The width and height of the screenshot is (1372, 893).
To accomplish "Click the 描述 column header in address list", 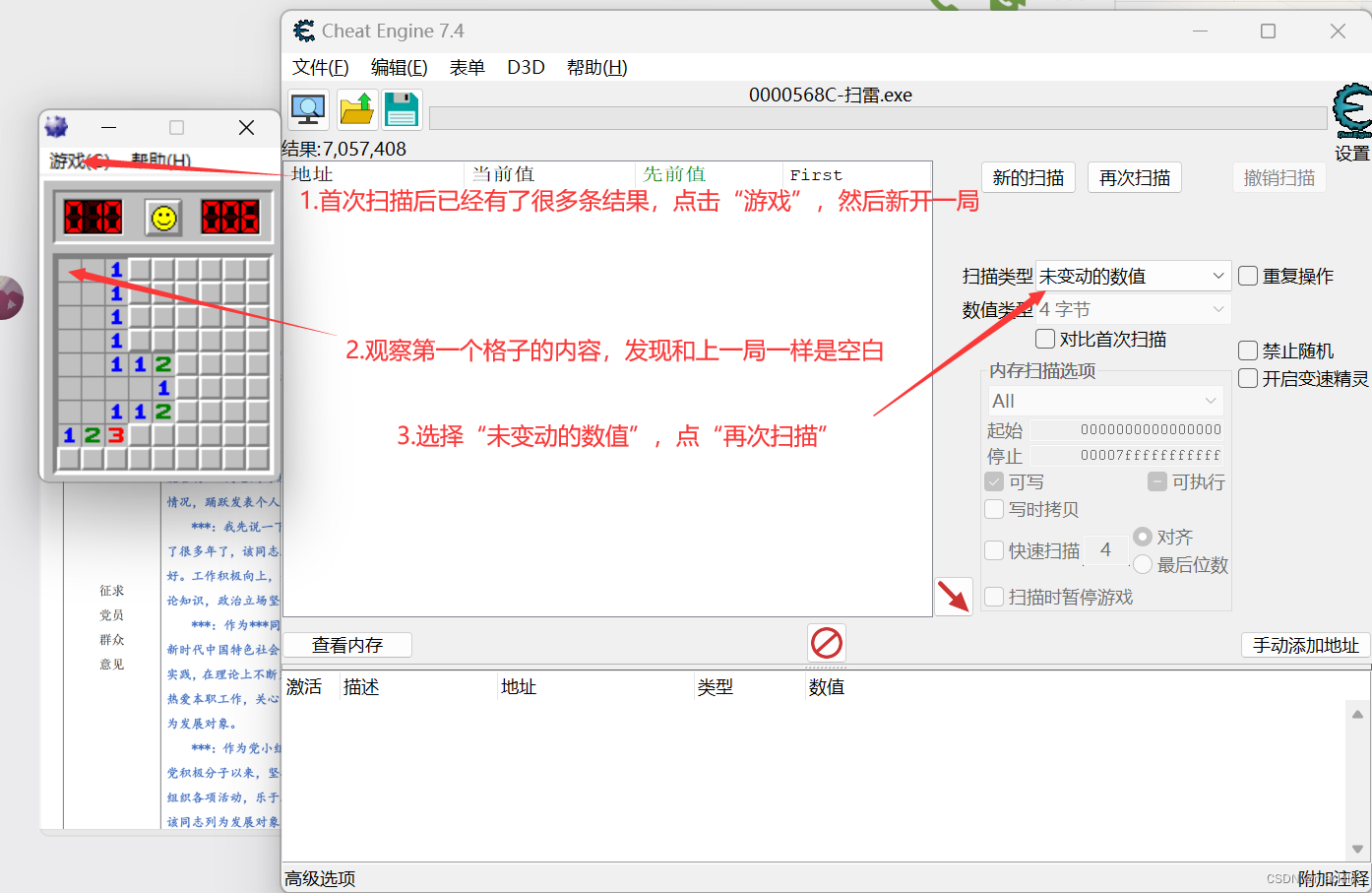I will [418, 687].
